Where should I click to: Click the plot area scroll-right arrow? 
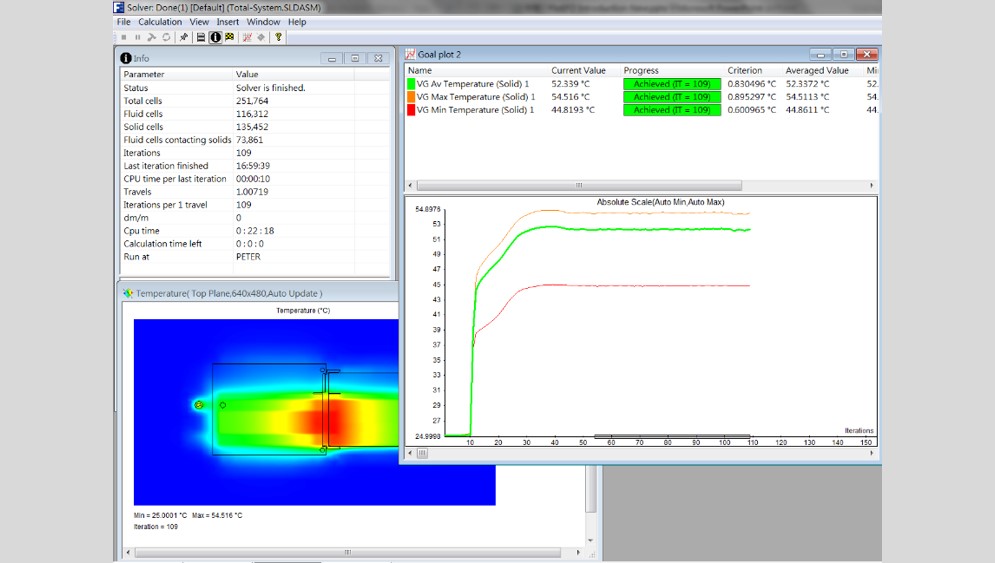click(871, 453)
